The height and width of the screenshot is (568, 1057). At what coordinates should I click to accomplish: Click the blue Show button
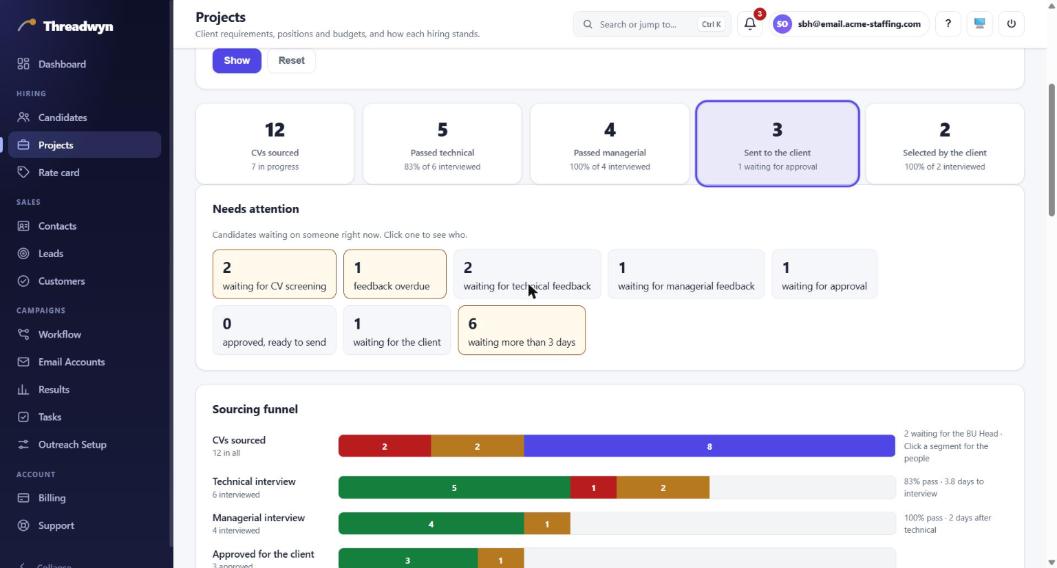coord(237,61)
